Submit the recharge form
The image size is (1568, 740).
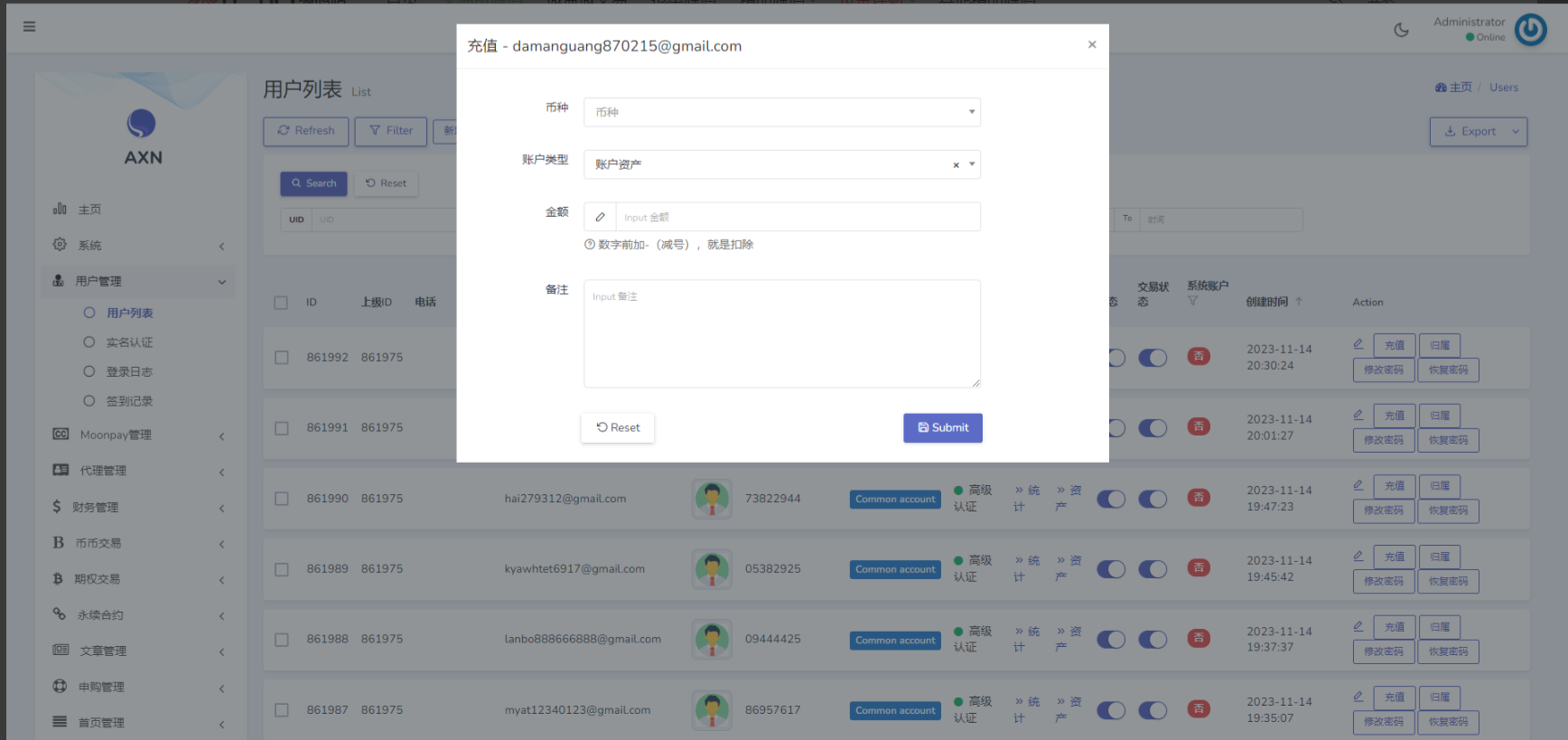[942, 428]
